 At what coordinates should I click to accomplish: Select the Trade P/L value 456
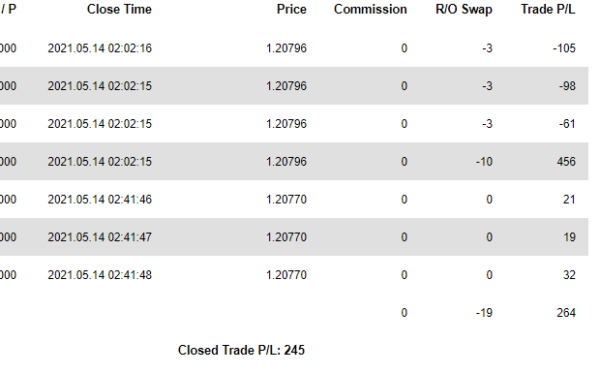566,162
